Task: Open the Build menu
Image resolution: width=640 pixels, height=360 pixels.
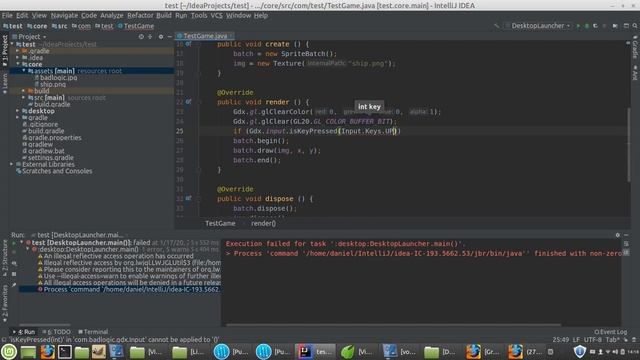Action: coord(164,16)
